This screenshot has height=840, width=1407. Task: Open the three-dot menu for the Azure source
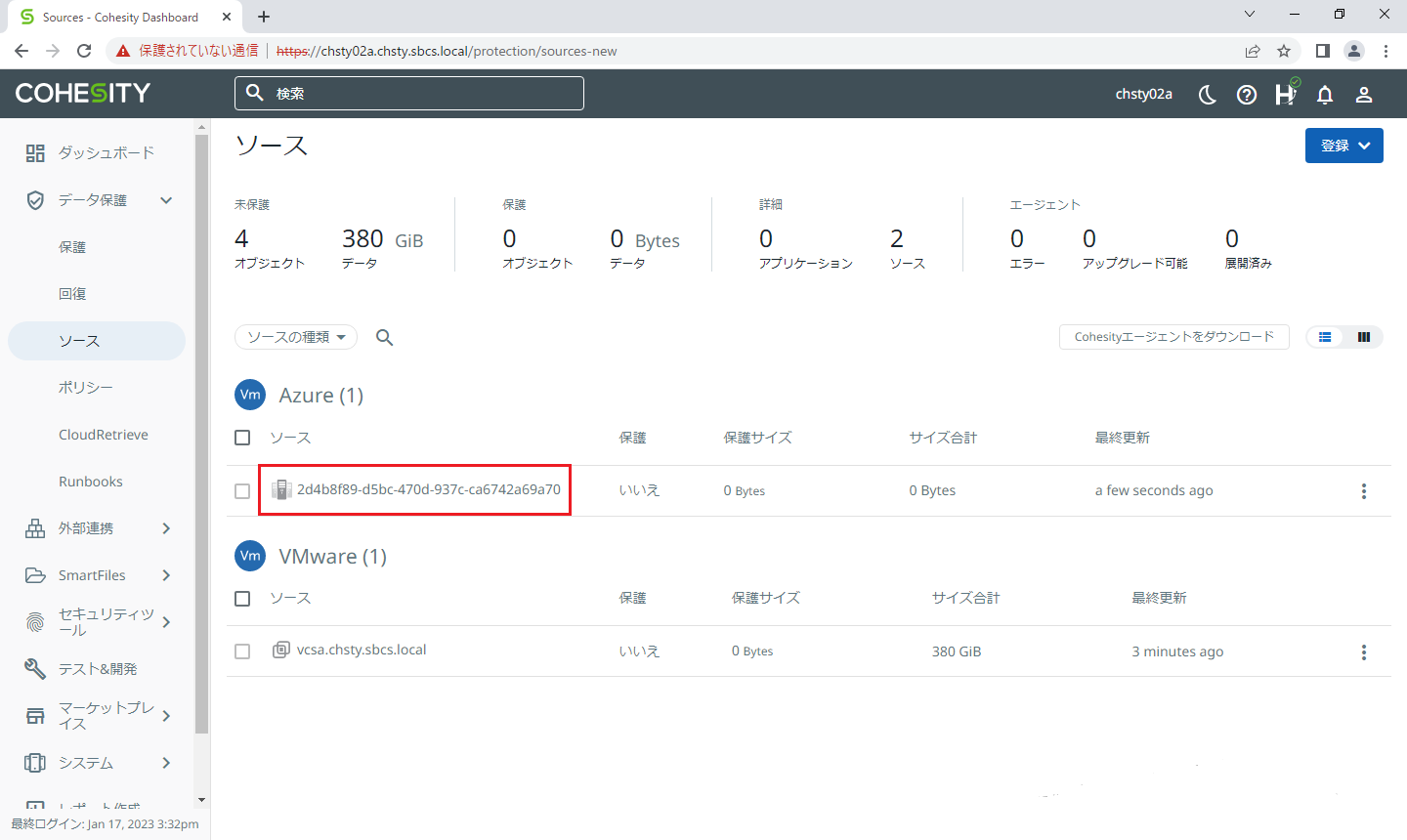pyautogui.click(x=1364, y=491)
